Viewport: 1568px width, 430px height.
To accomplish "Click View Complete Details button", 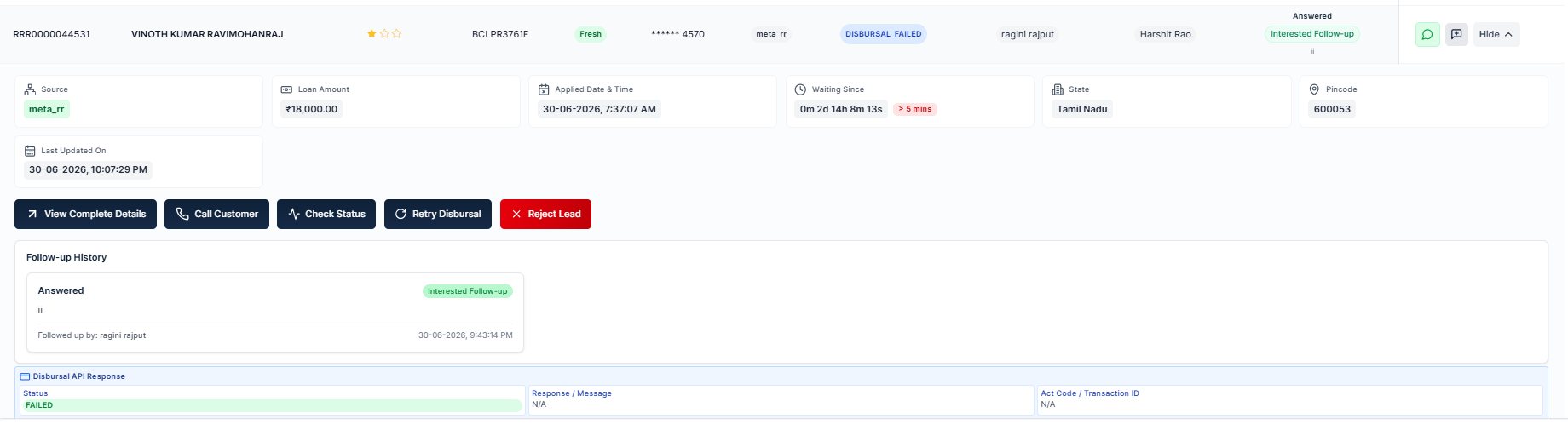I will (86, 214).
